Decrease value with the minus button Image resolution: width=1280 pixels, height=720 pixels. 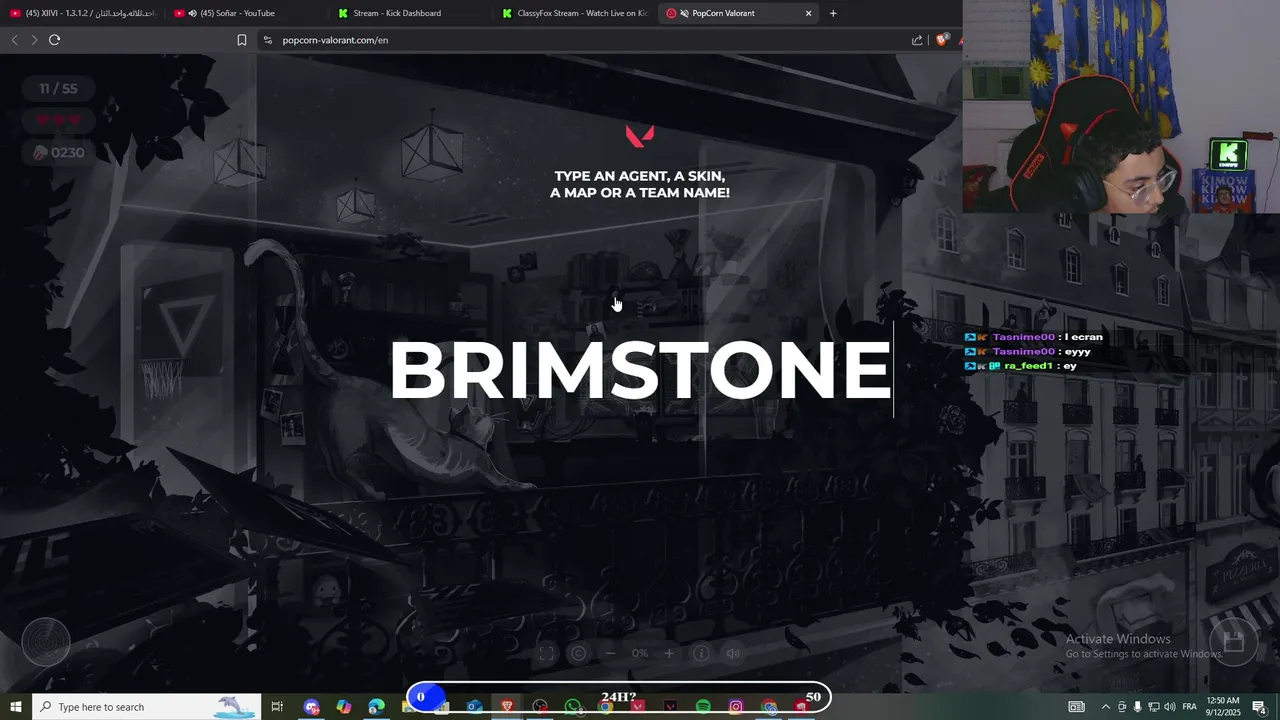pyautogui.click(x=610, y=653)
